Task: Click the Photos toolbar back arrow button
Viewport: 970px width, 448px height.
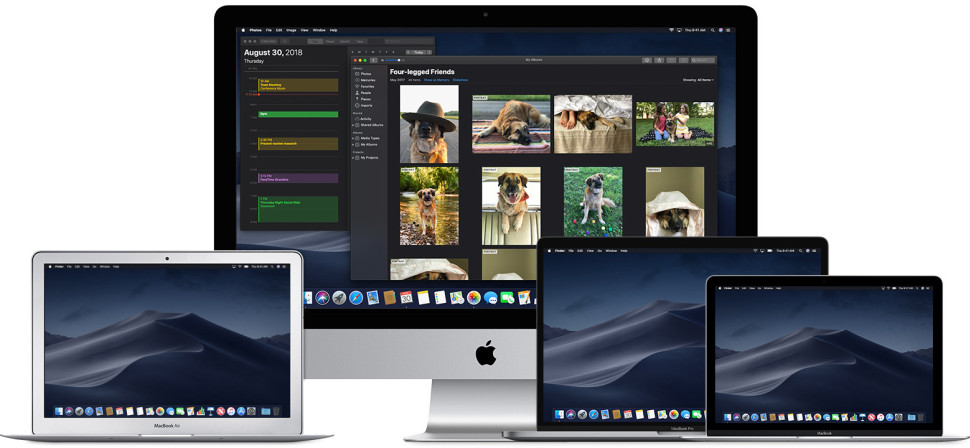Action: pos(374,60)
